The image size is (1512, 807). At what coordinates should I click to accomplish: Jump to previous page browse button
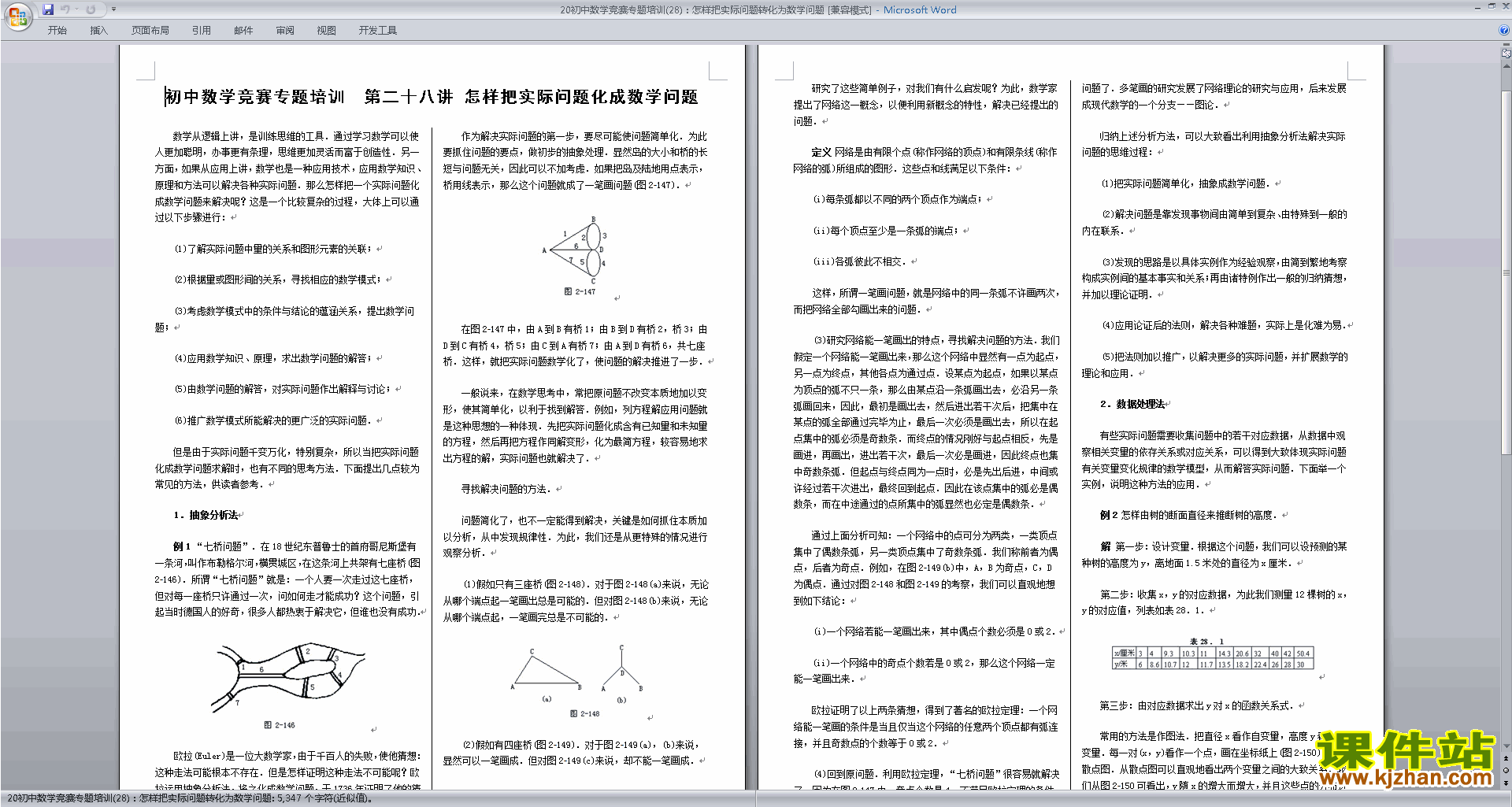tap(1506, 759)
